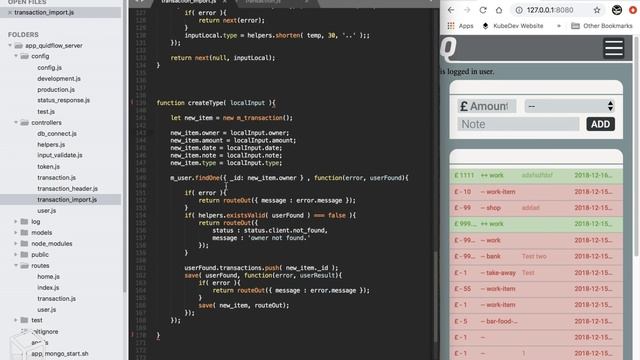This screenshot has width=640, height=360.
Task: Select the £-99 shop transaction row
Action: pyautogui.click(x=536, y=208)
